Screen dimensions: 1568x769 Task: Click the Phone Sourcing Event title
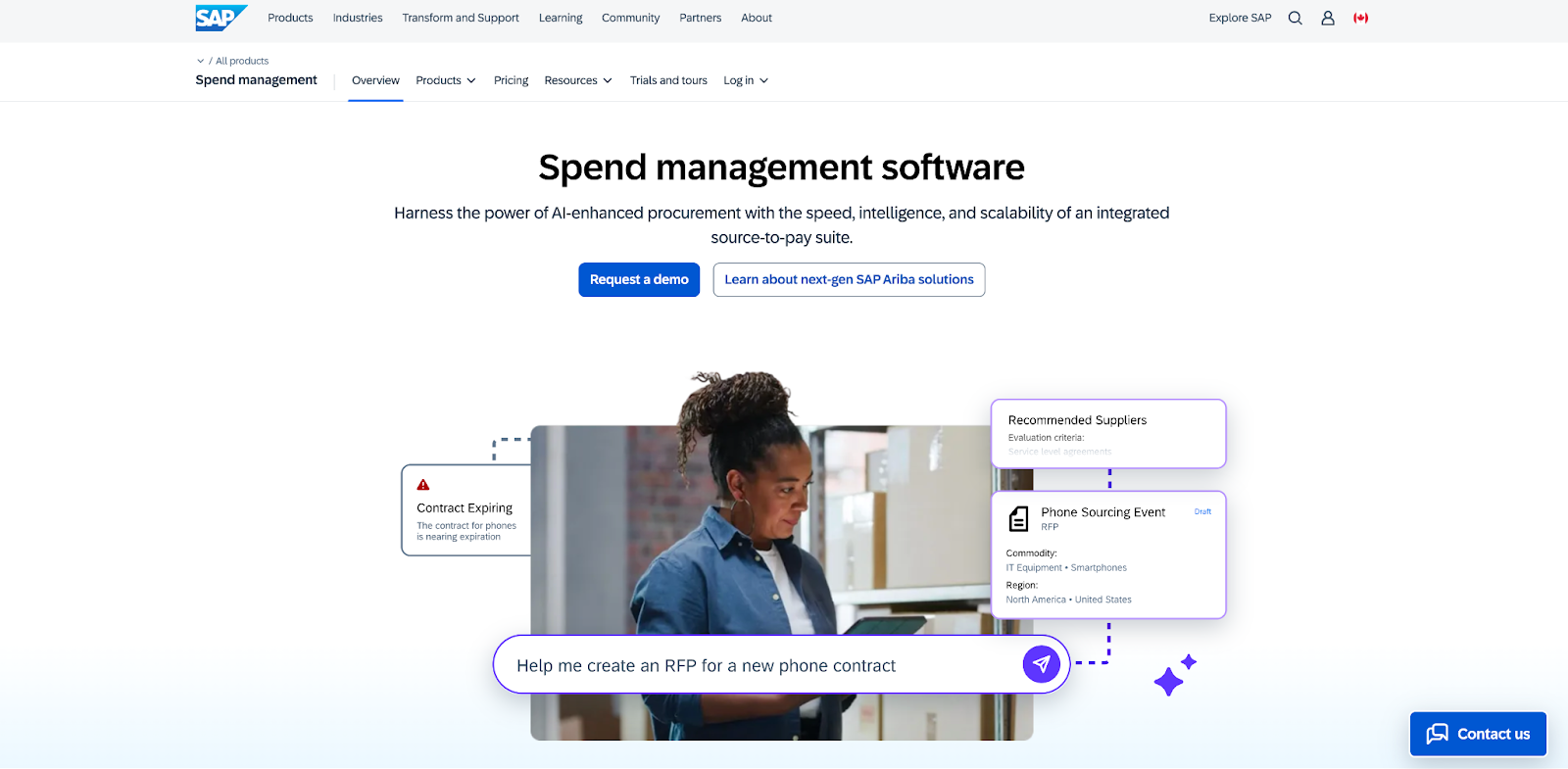click(1103, 512)
